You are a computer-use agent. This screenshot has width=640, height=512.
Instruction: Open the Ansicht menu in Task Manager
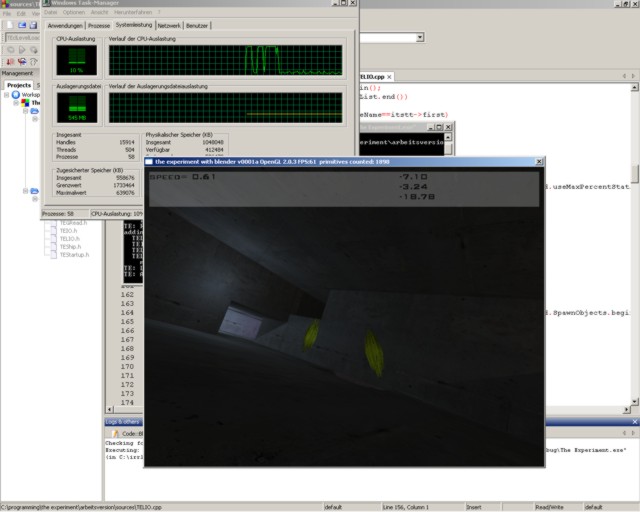click(98, 12)
